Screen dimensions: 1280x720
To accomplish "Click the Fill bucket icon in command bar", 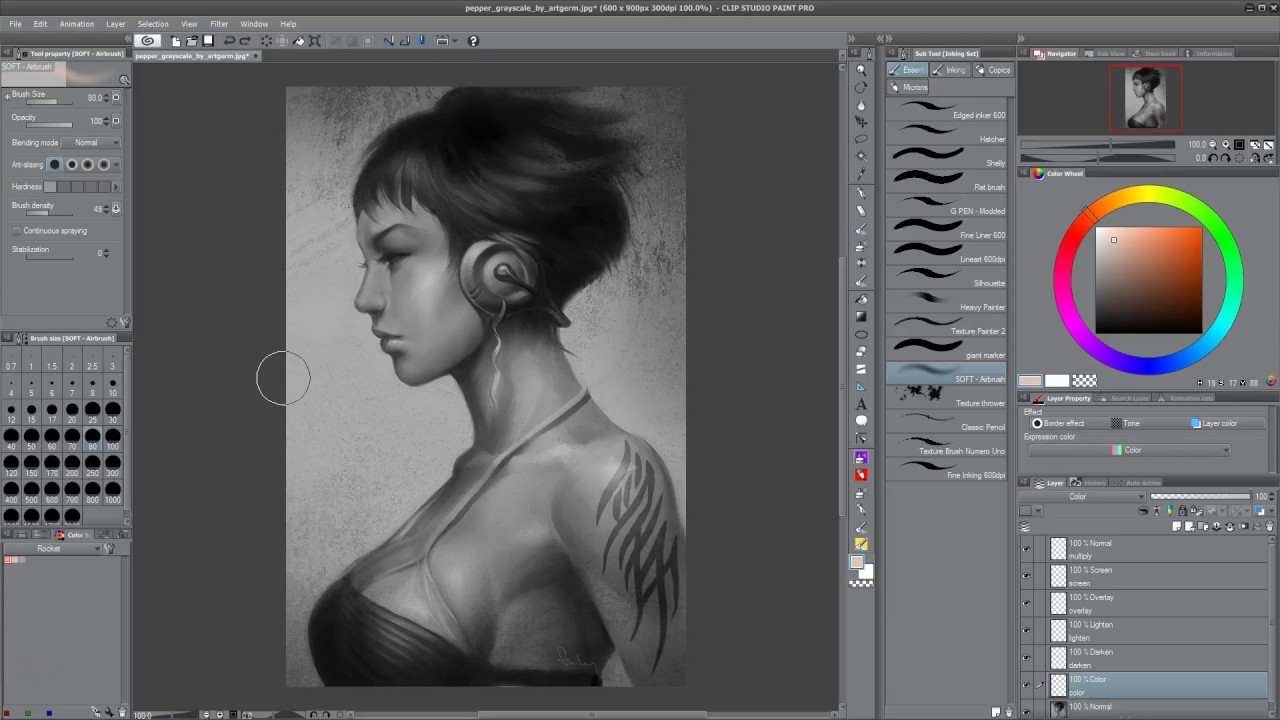I will coord(299,41).
